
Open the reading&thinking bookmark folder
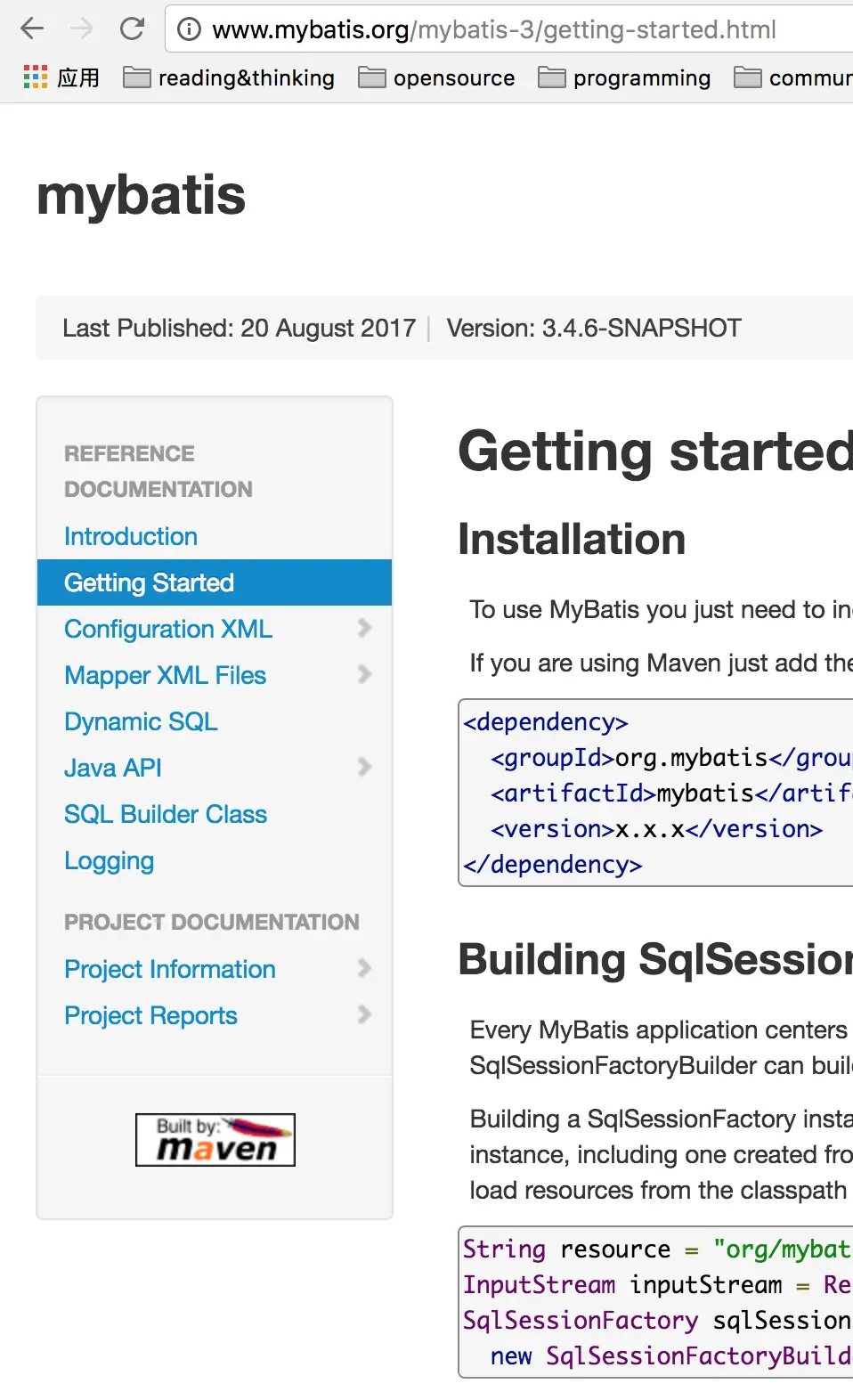(229, 78)
